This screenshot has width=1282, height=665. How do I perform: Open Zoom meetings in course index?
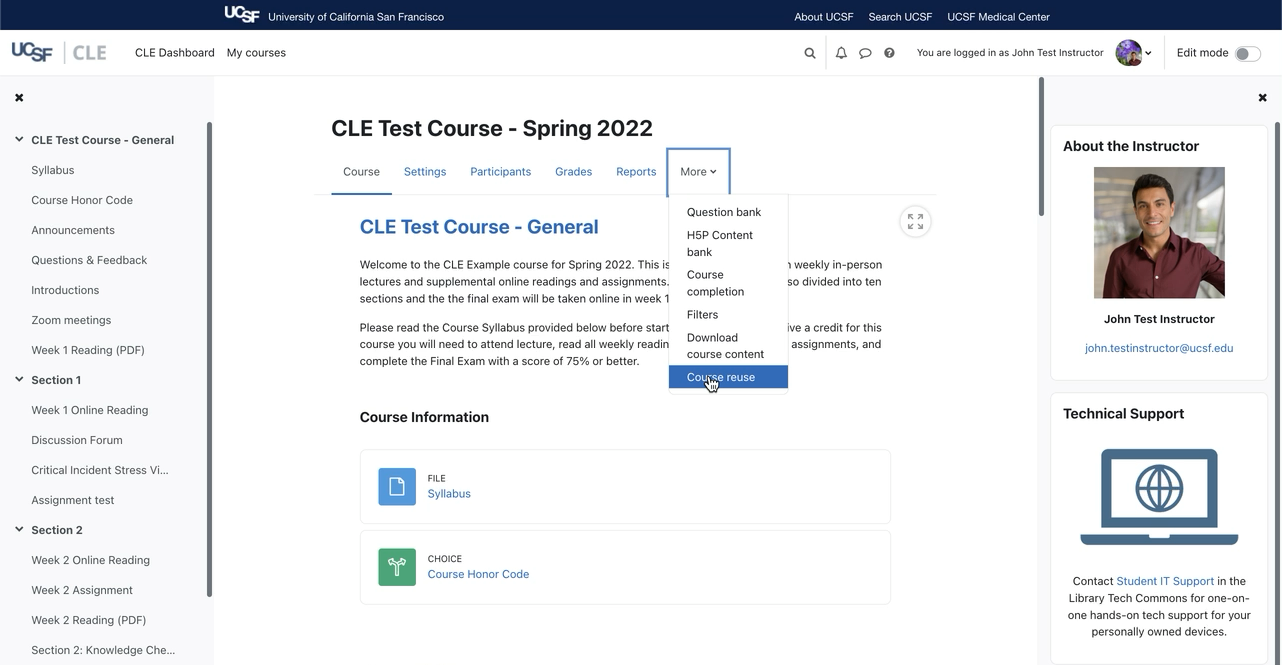(x=71, y=320)
